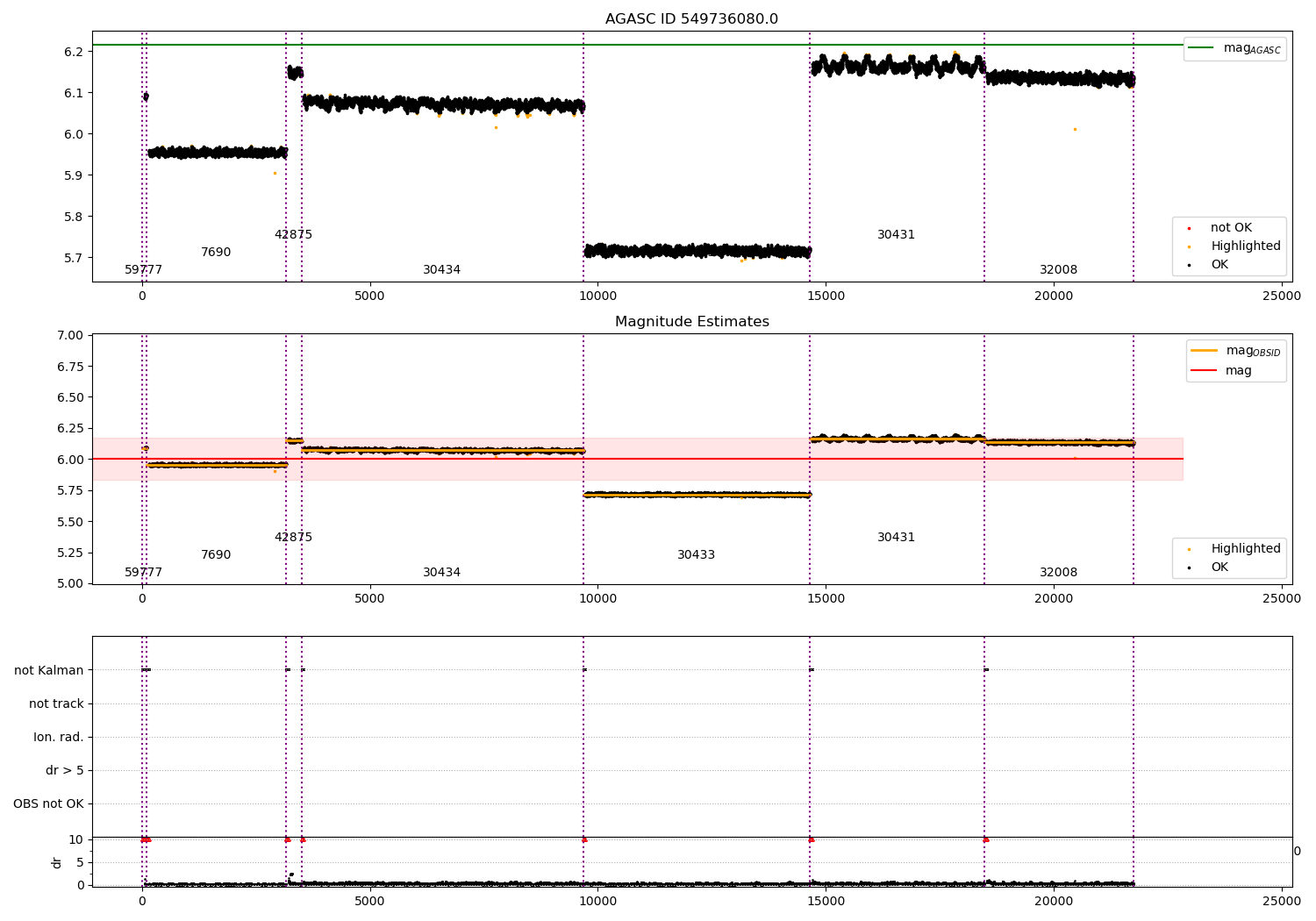Click obsid label 30431 in the Magnitude Estimates plot
The height and width of the screenshot is (921, 1316).
(896, 538)
